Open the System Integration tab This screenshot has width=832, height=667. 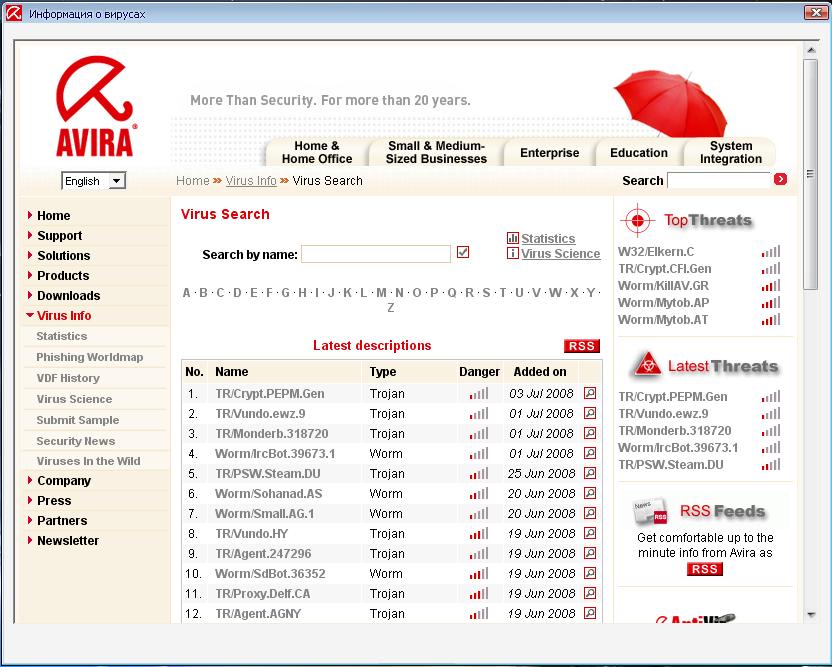click(730, 152)
